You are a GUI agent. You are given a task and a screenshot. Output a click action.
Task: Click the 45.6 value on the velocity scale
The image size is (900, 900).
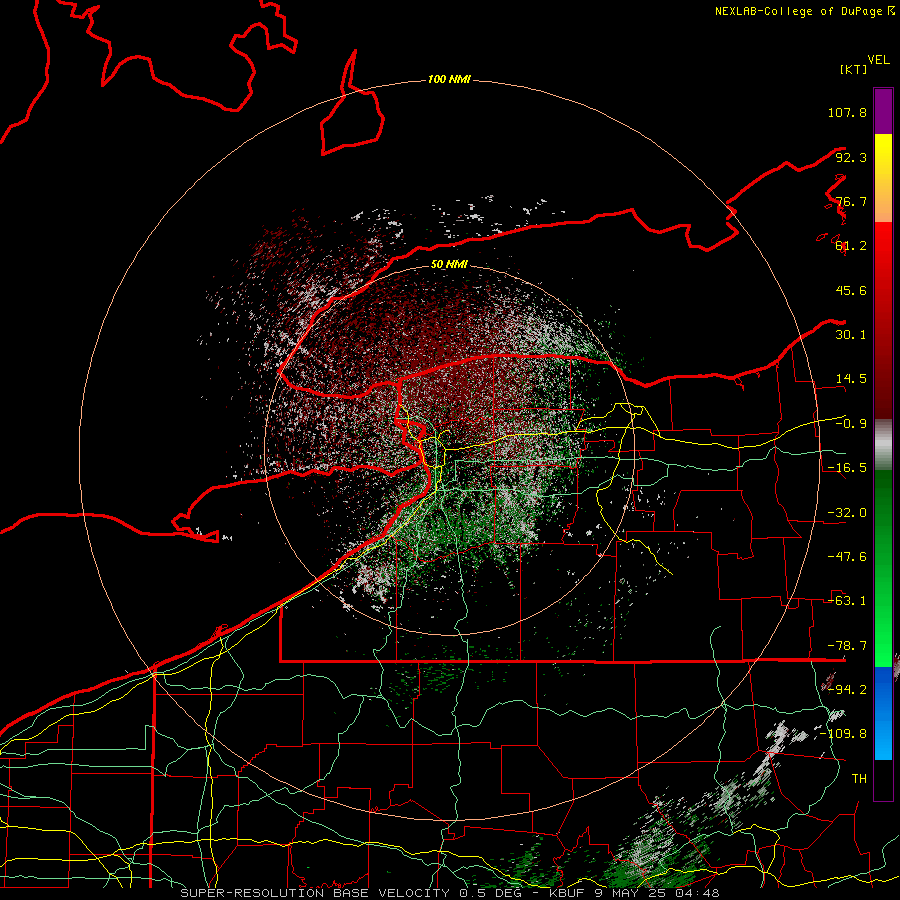tap(851, 290)
